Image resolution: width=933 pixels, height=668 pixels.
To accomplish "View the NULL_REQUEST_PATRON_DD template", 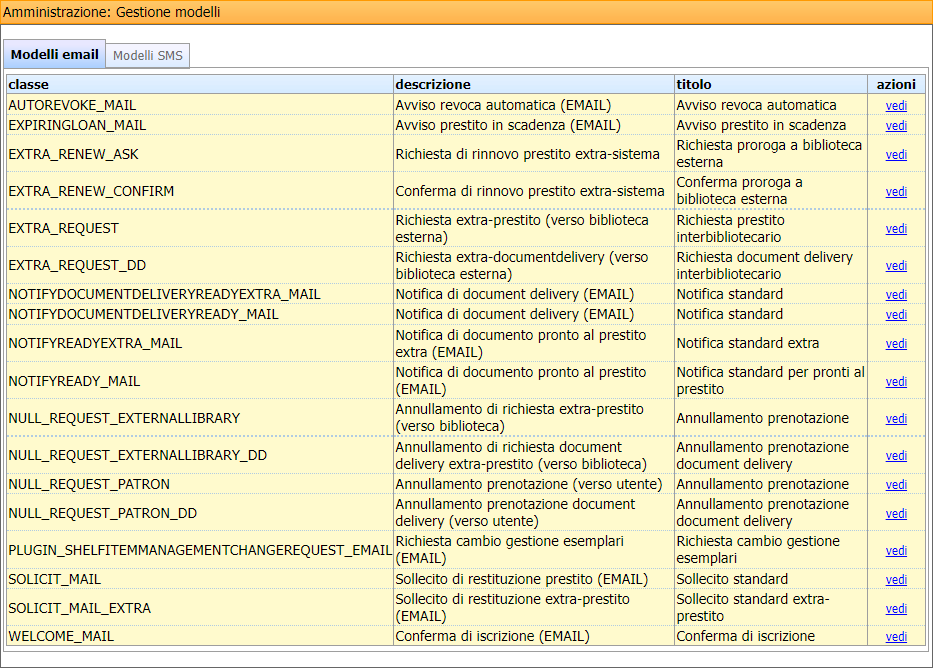I will pos(895,512).
